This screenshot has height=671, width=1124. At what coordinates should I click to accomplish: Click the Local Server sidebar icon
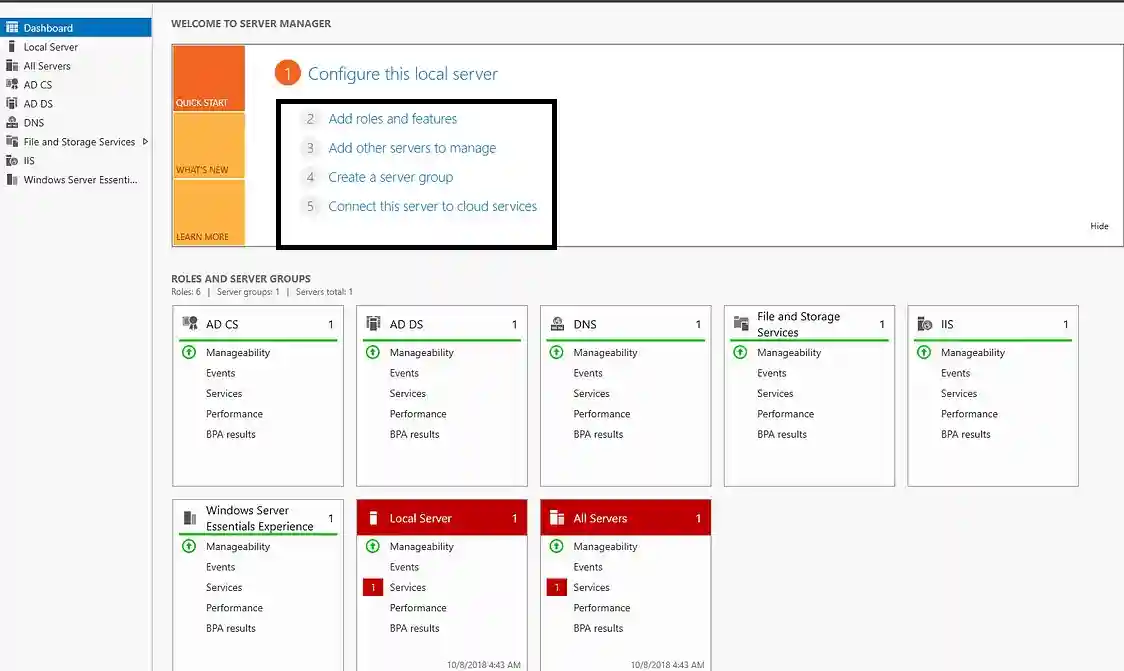tap(11, 47)
